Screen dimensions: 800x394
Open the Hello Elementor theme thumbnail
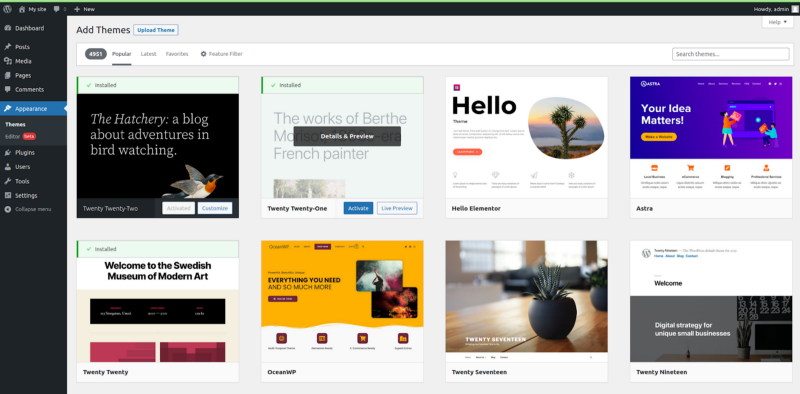click(x=527, y=137)
